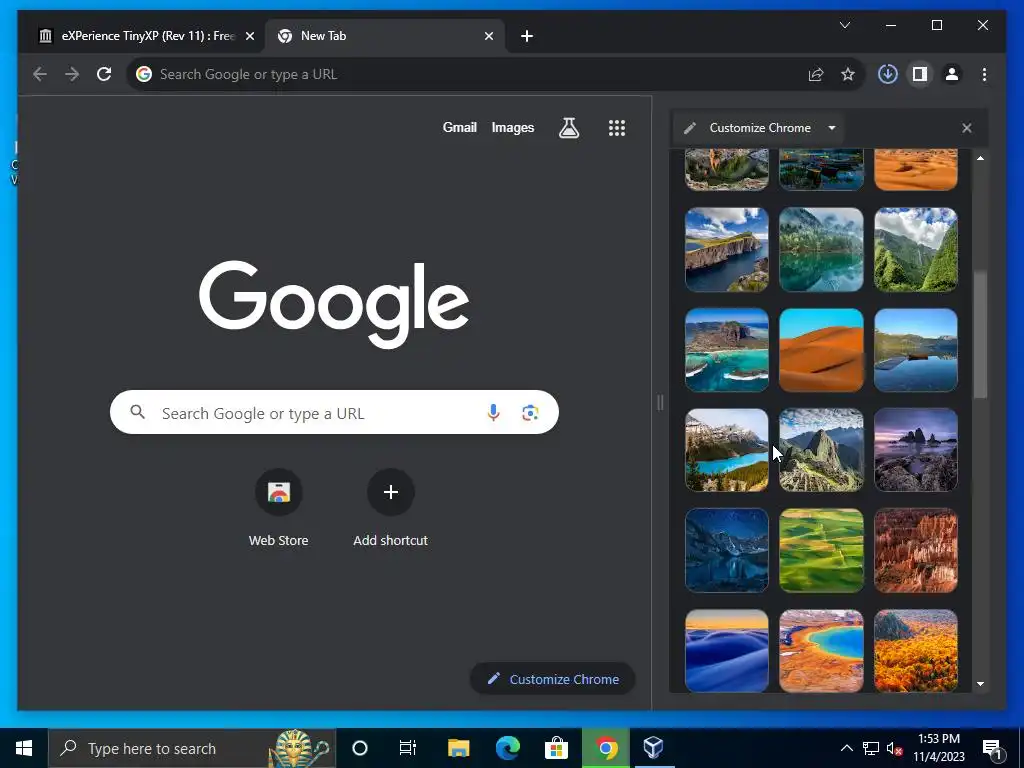
Task: Click the muted volume tray icon
Action: [x=895, y=748]
